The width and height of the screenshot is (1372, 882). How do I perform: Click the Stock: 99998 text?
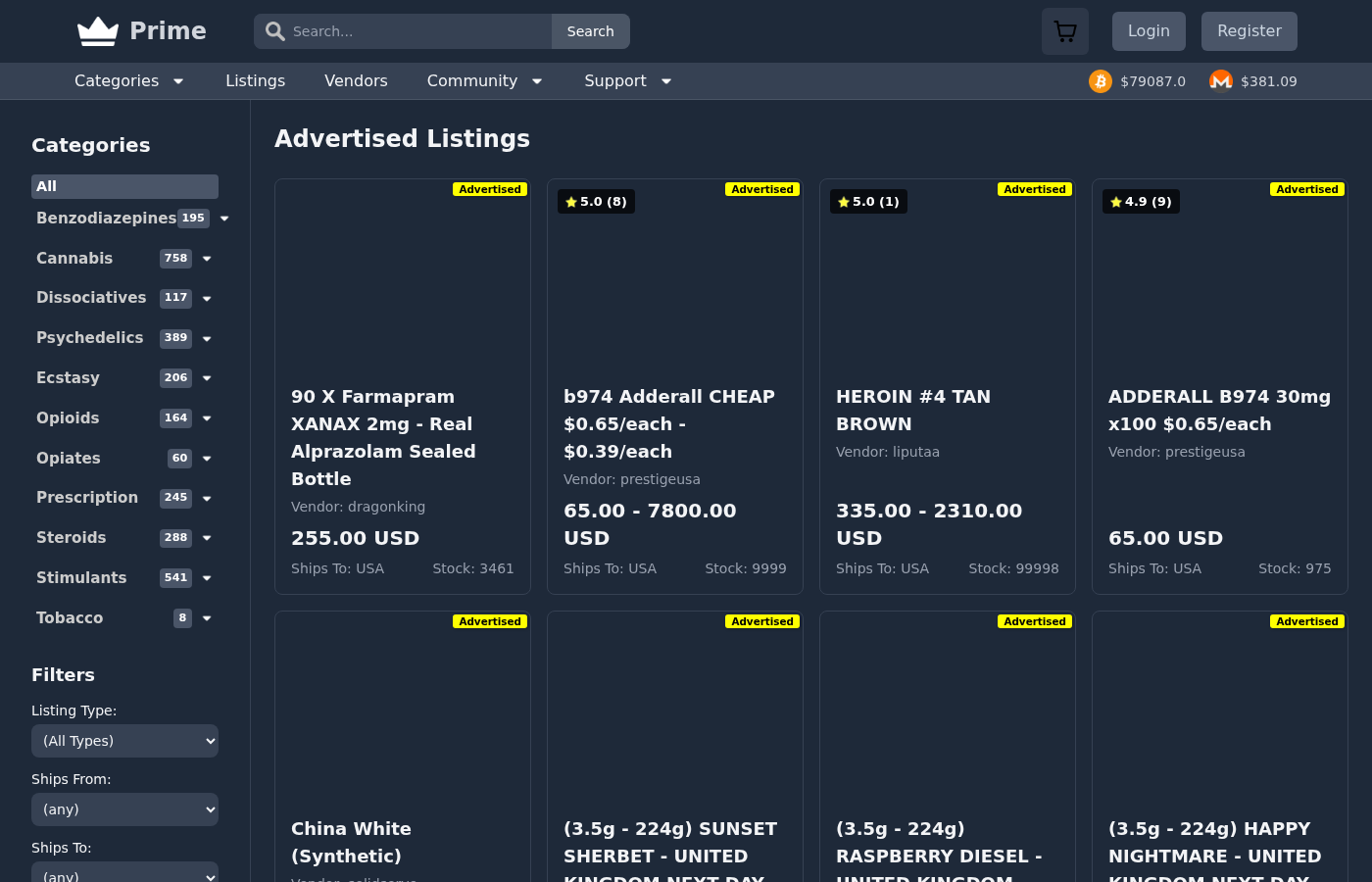coord(1013,568)
